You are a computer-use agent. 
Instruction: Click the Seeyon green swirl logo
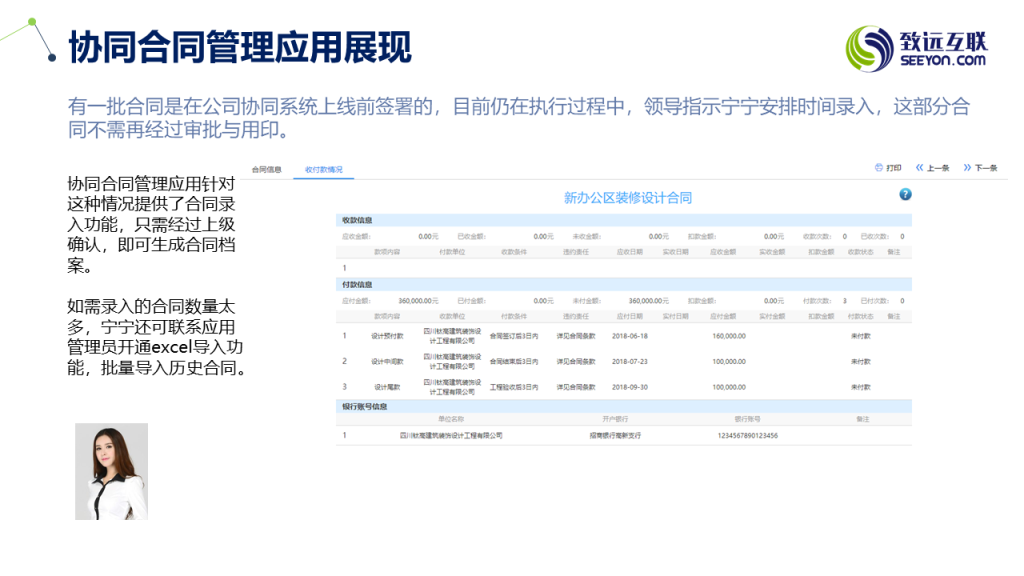(x=869, y=49)
